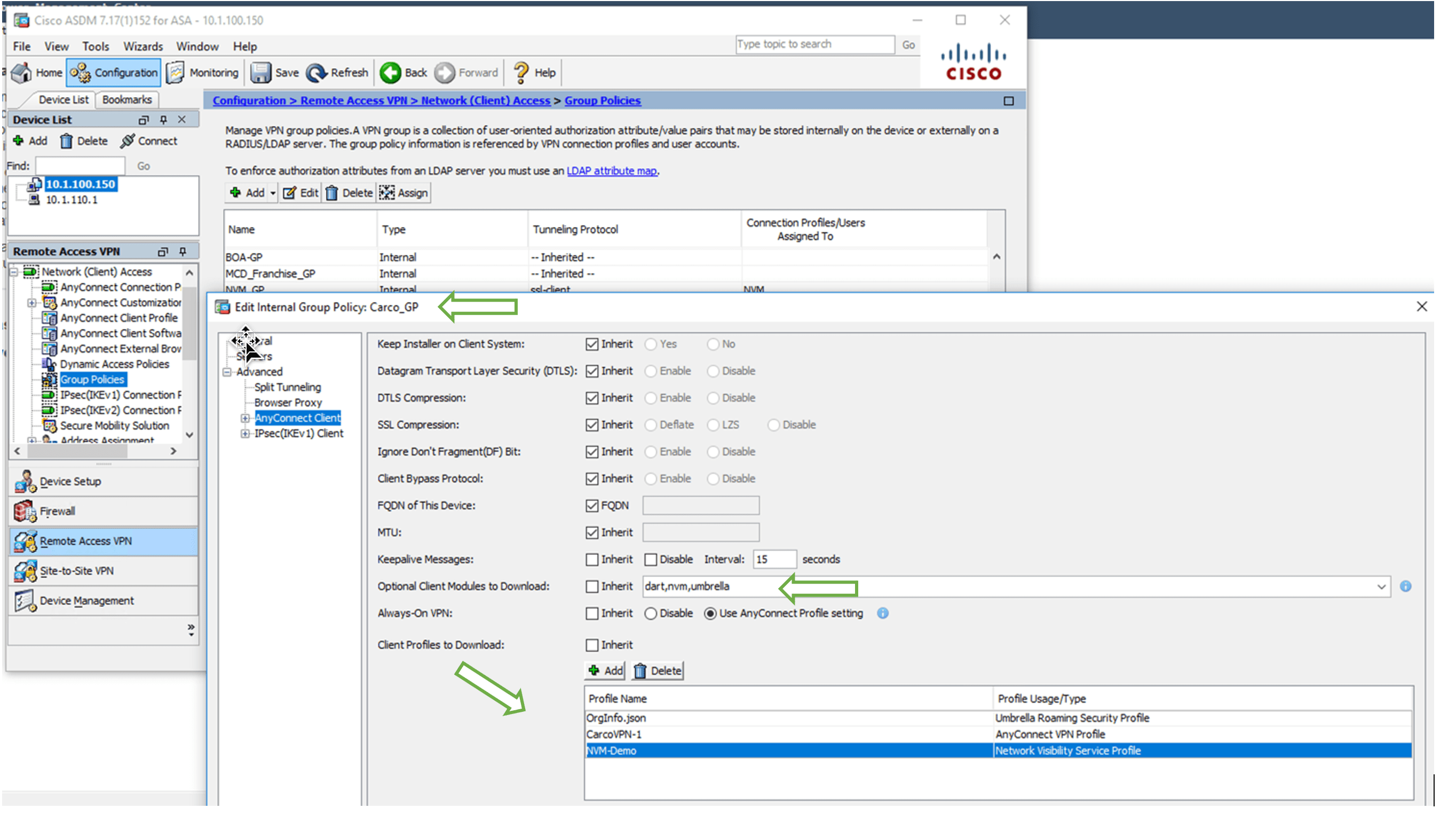Click the Type topic to search field
This screenshot has width=1456, height=832.
[815, 44]
